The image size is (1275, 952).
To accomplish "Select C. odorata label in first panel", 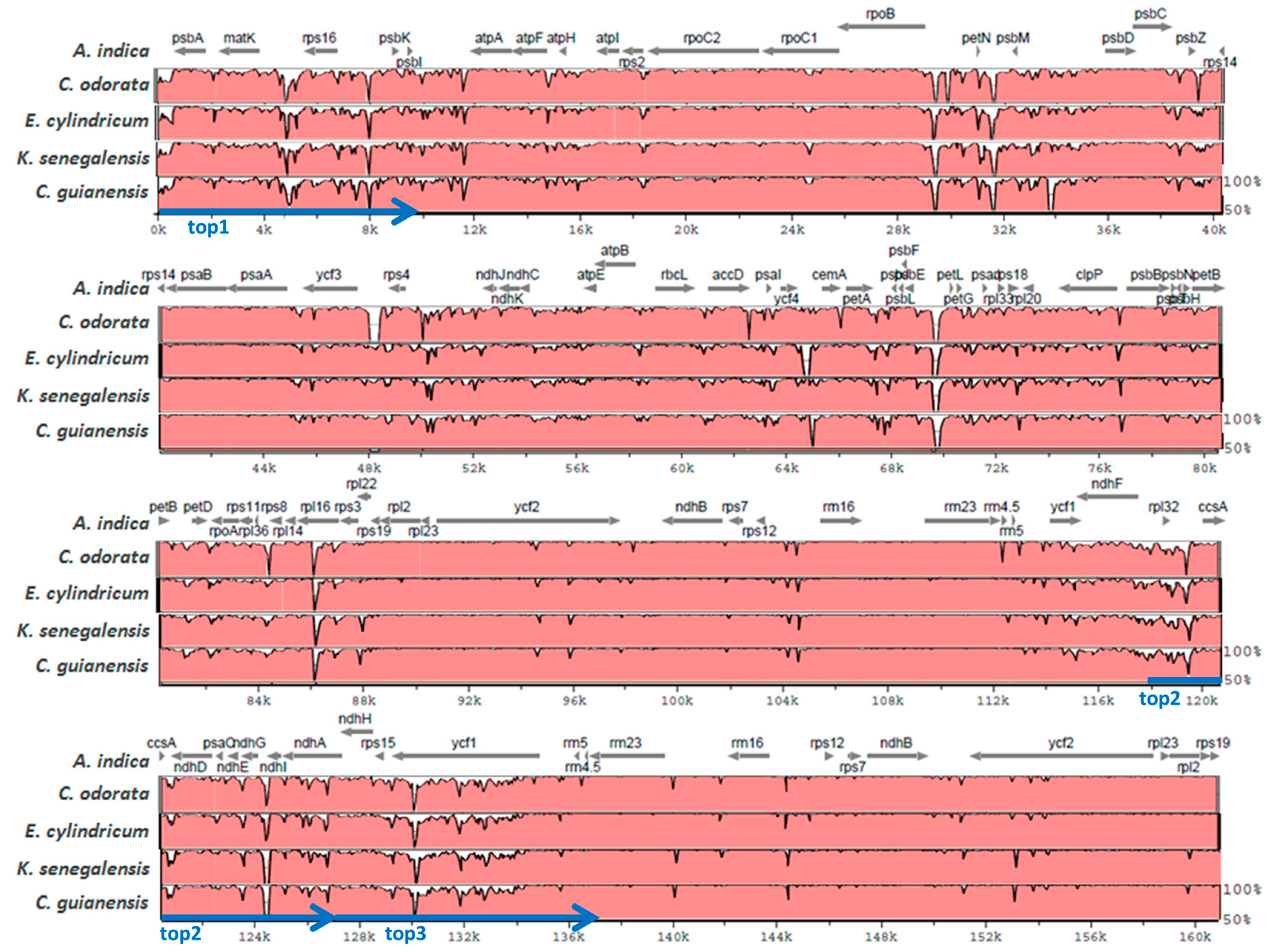I will pyautogui.click(x=103, y=85).
